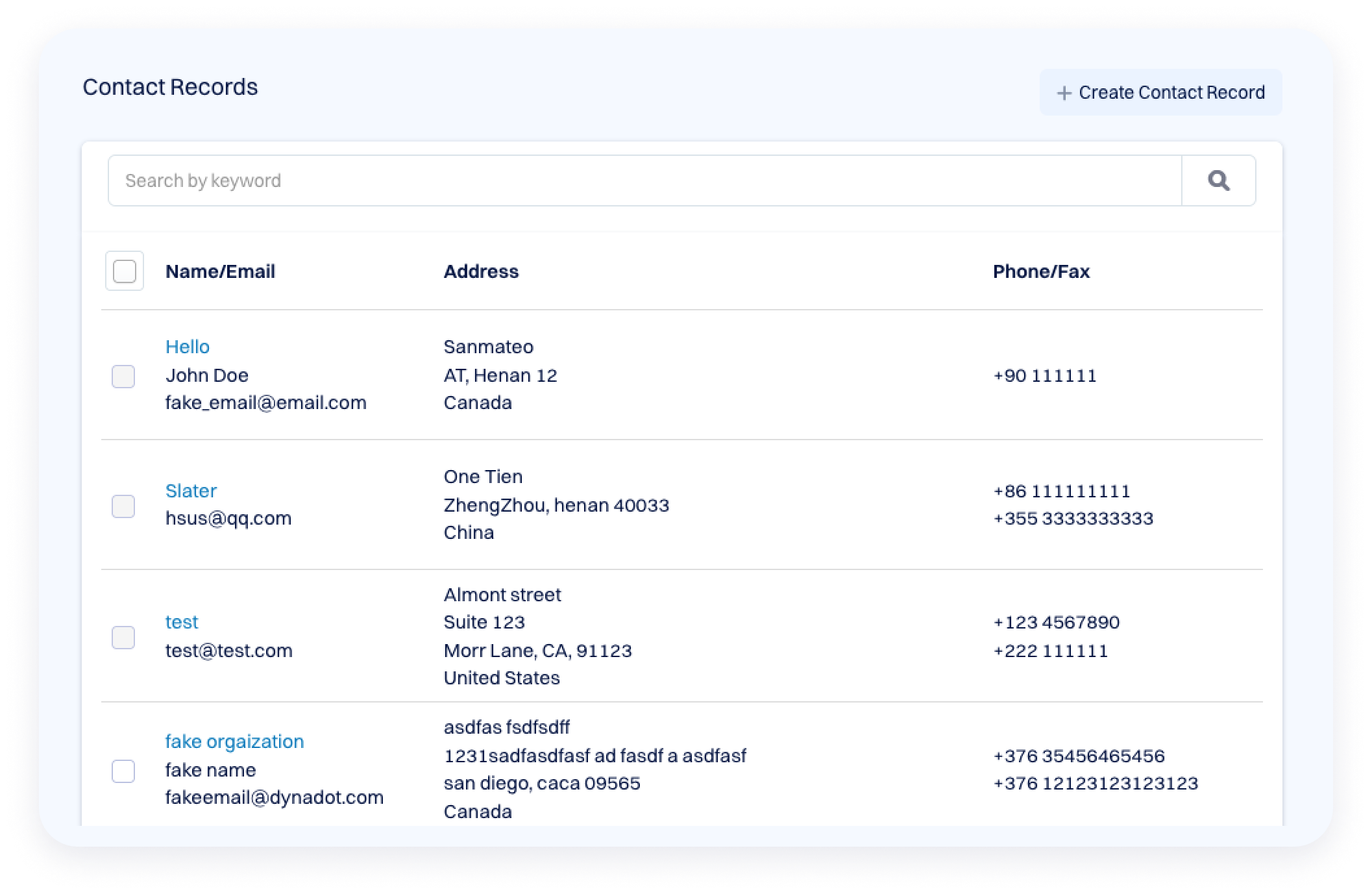Click the Name/Email column header
The image size is (1372, 896).
tap(220, 271)
